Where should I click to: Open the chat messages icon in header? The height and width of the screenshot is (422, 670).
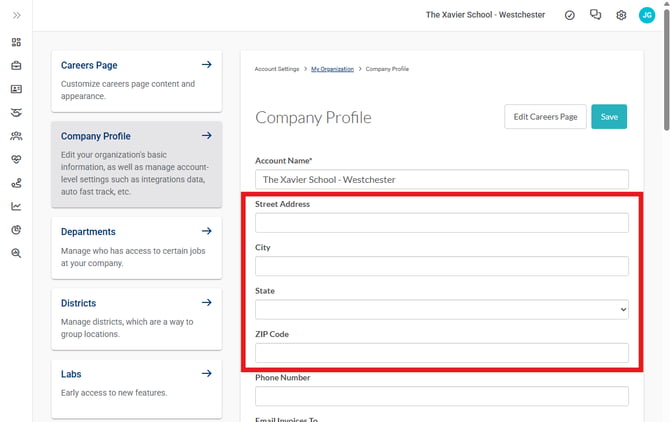pyautogui.click(x=595, y=15)
